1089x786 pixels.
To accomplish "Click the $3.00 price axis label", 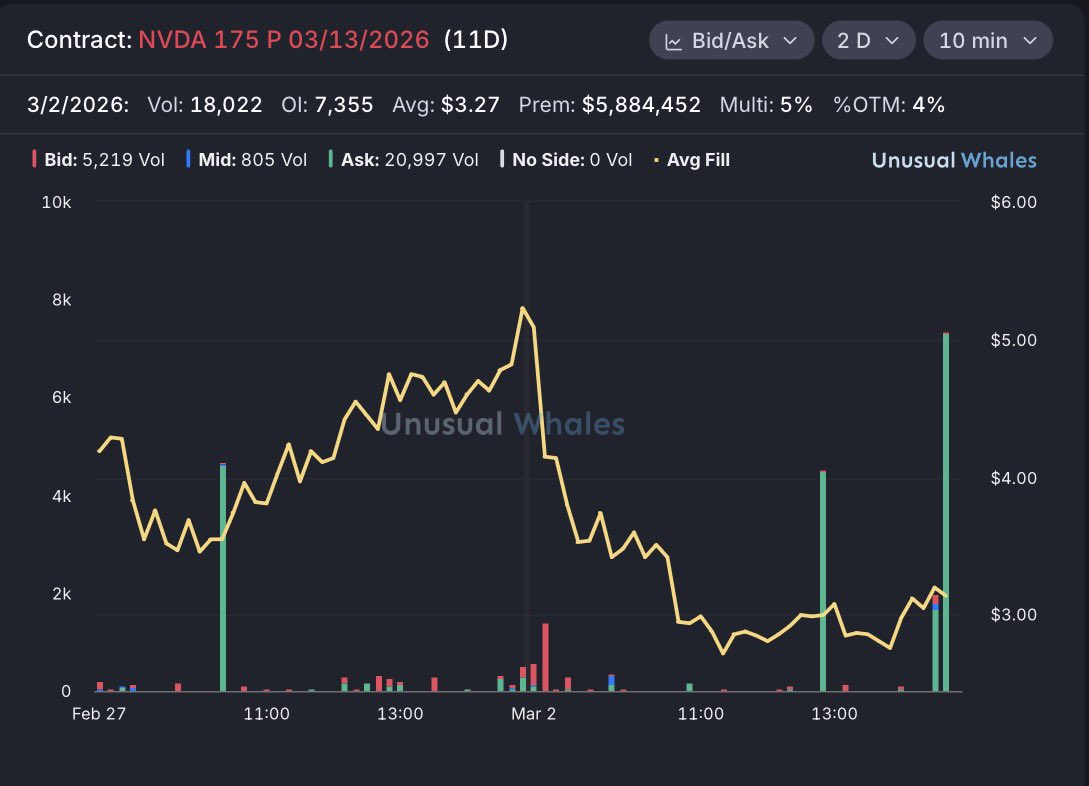I will 1013,614.
